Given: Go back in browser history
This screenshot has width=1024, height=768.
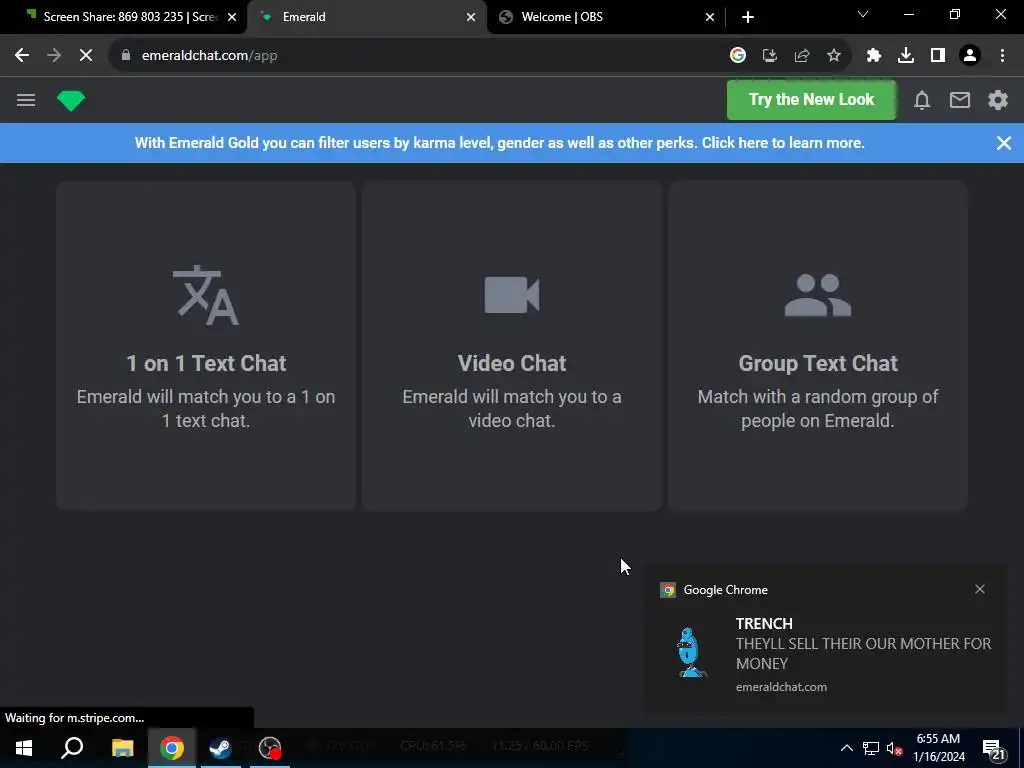Looking at the screenshot, I should pos(22,56).
